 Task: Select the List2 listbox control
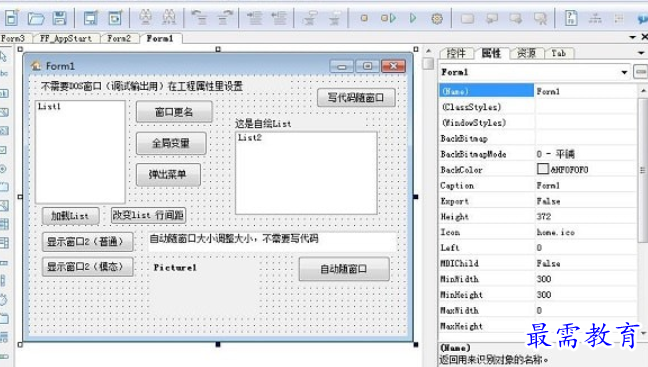(x=306, y=173)
